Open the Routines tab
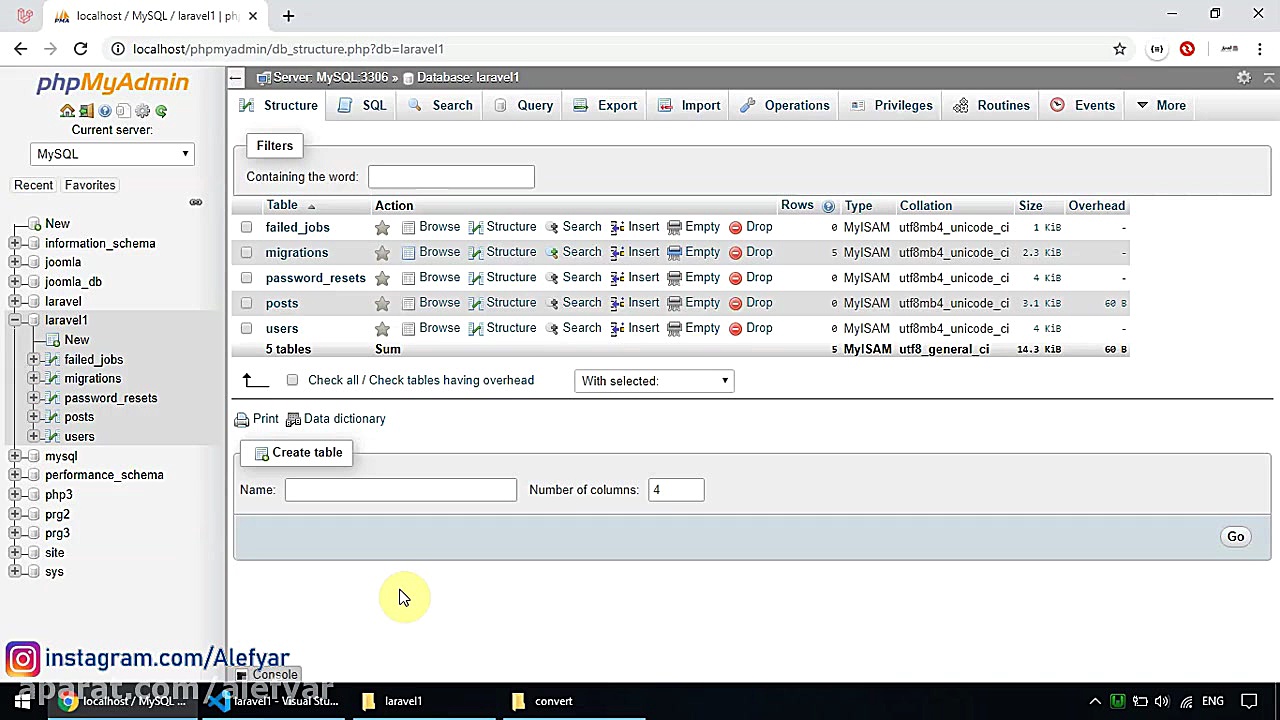 (992, 105)
